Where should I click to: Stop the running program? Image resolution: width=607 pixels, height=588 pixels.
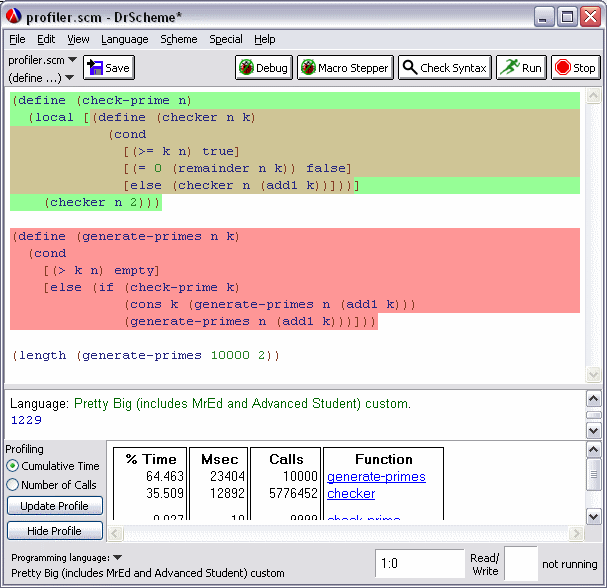point(576,68)
